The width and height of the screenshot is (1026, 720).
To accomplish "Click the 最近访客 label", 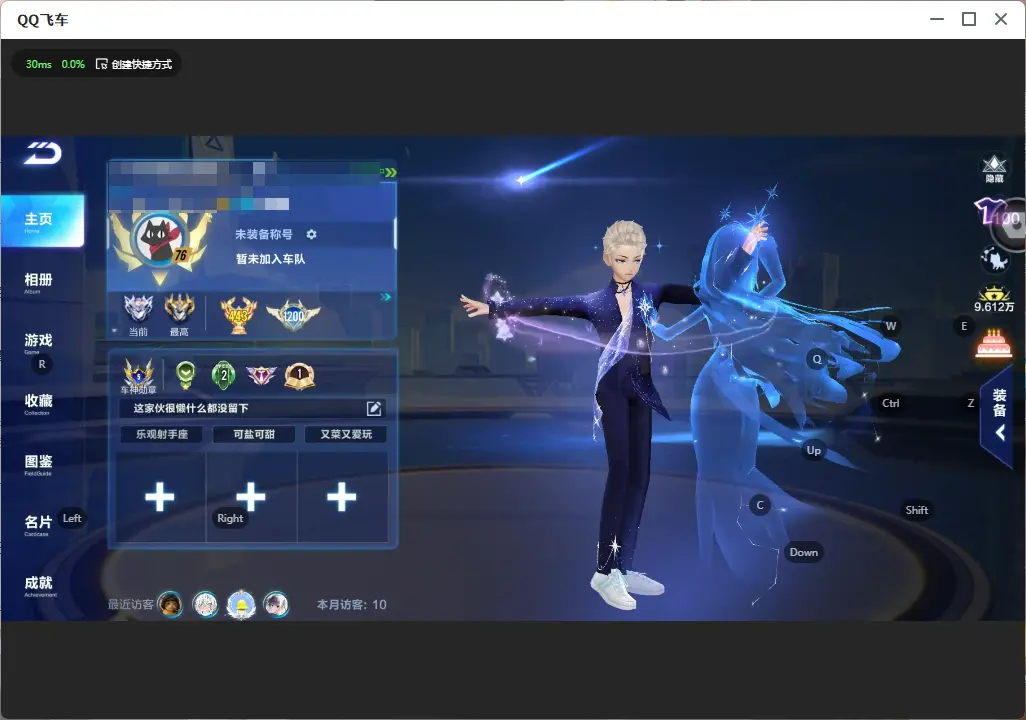I will (x=131, y=604).
